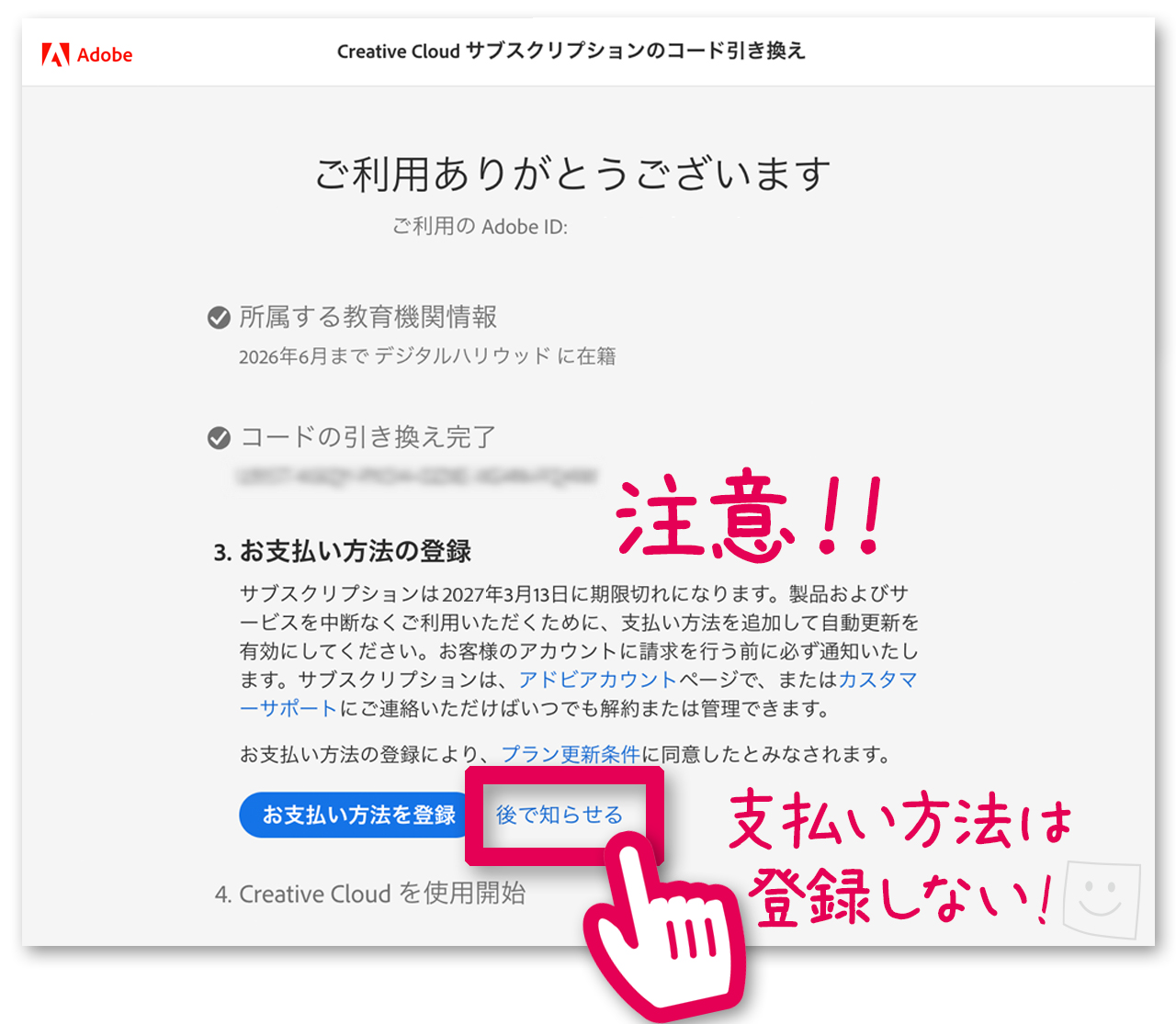Image resolution: width=1176 pixels, height=1024 pixels.
Task: Click the text 2026年6月まで デジタルハリウッド に在籍
Action: coord(427,356)
